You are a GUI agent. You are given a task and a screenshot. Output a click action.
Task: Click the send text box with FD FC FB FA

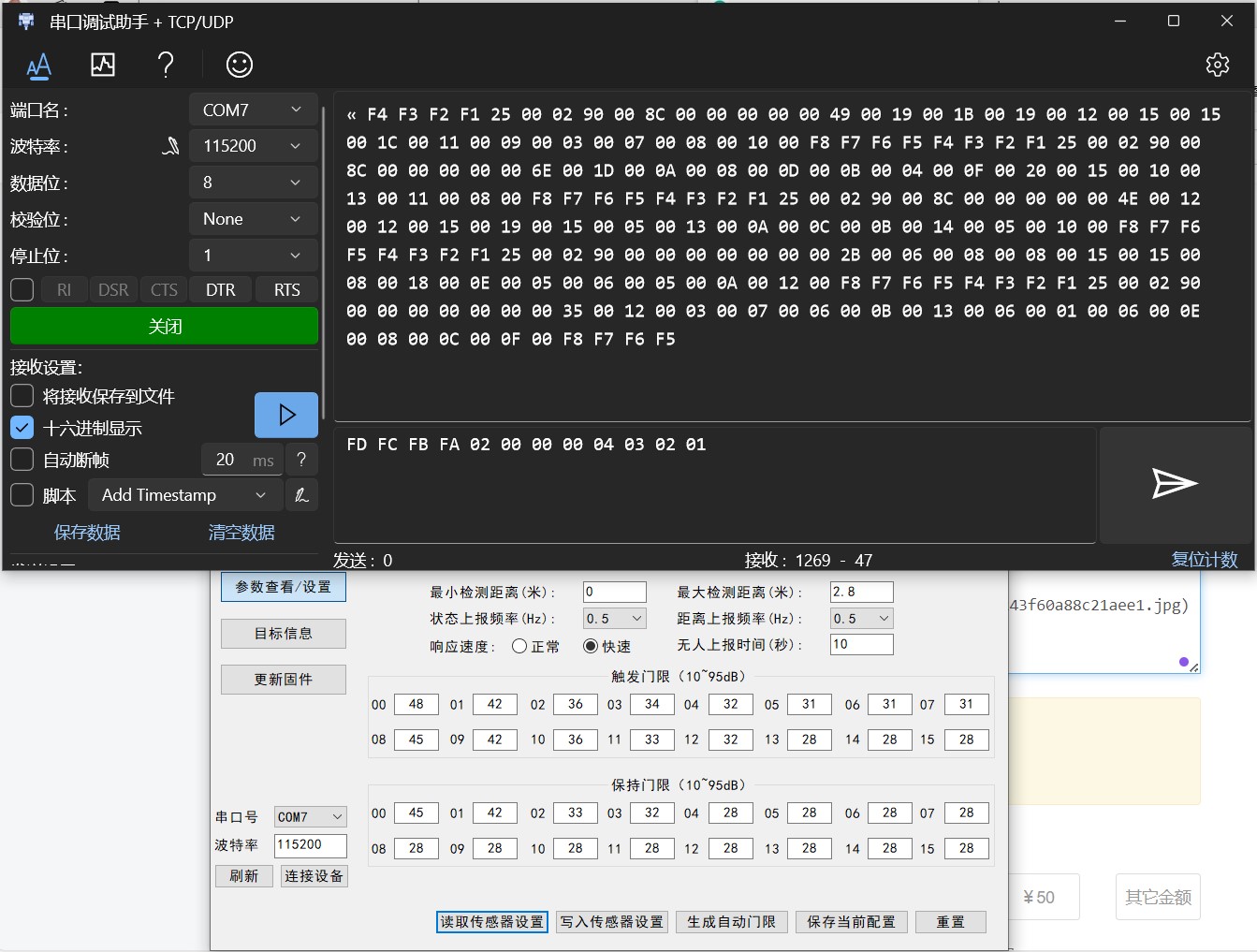715,484
